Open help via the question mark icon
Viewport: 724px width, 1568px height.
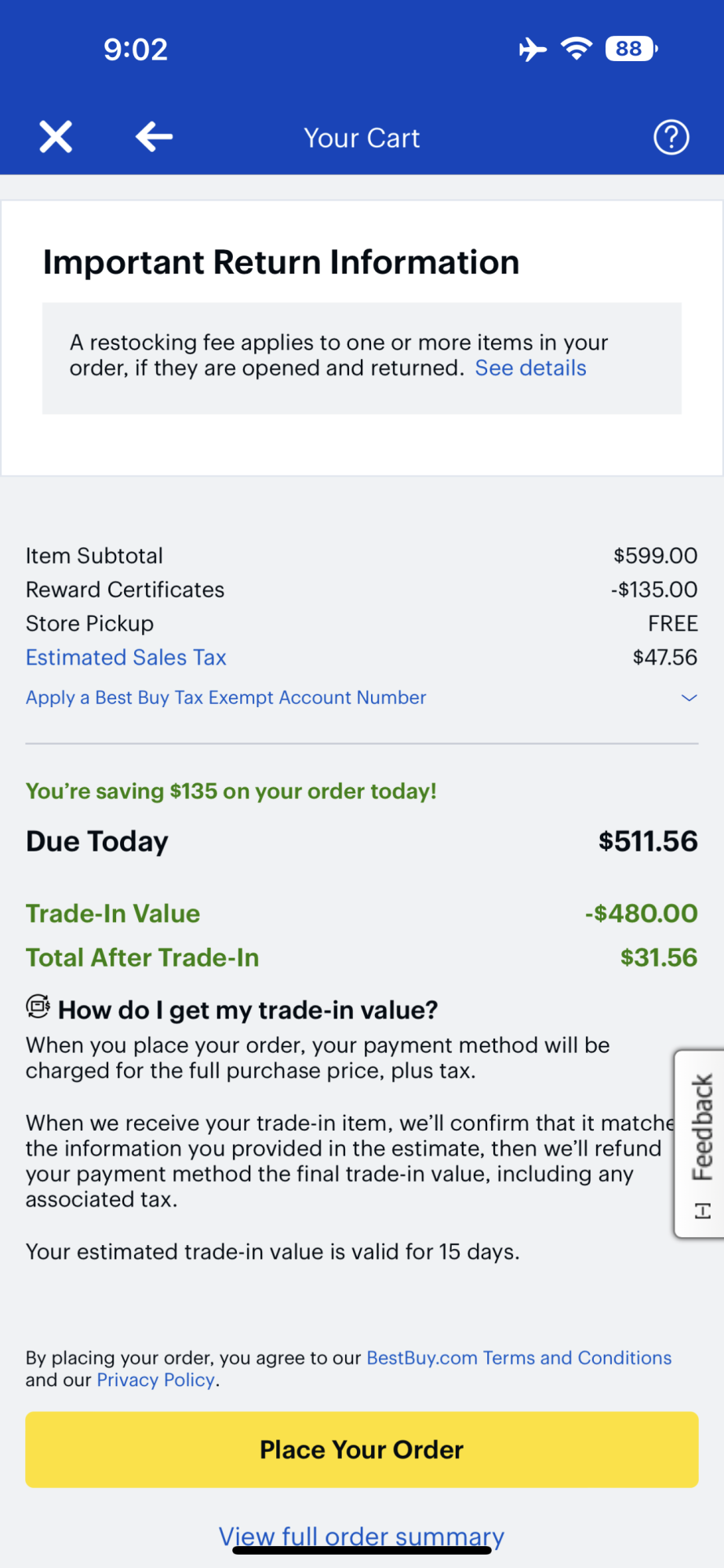click(671, 137)
